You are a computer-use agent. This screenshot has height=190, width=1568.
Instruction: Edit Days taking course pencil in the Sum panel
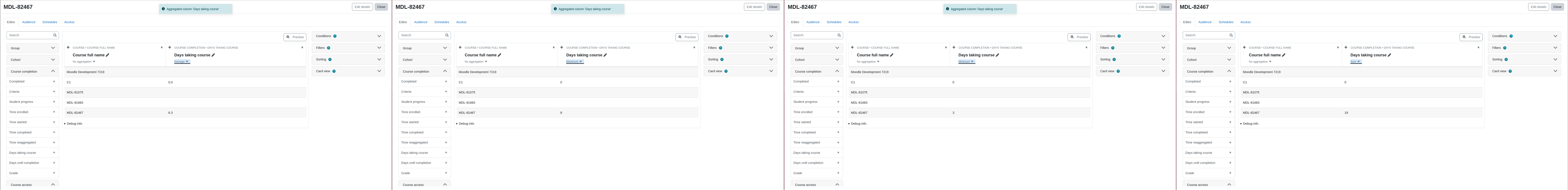(x=1389, y=55)
